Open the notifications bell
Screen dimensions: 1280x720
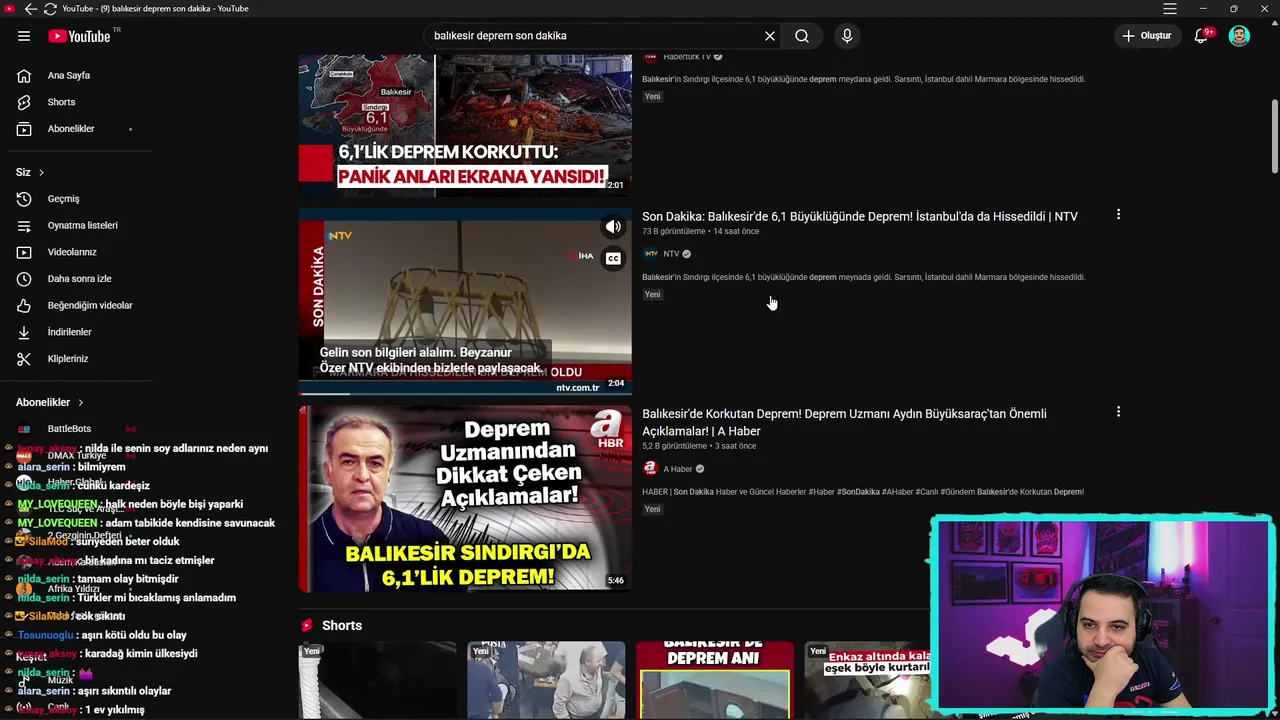pyautogui.click(x=1202, y=36)
